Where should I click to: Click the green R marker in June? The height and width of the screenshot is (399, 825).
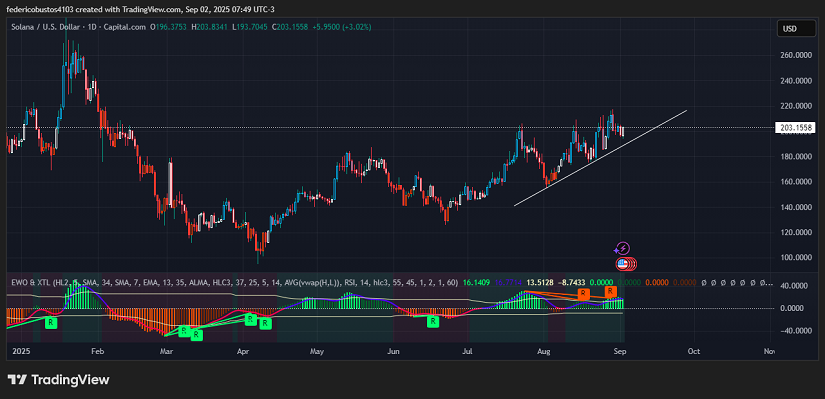point(433,321)
